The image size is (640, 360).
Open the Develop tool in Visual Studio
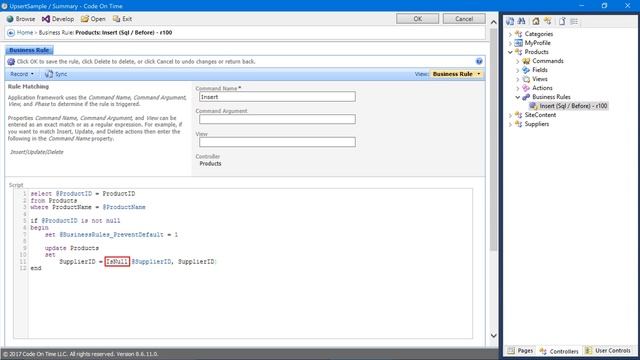pyautogui.click(x=58, y=19)
